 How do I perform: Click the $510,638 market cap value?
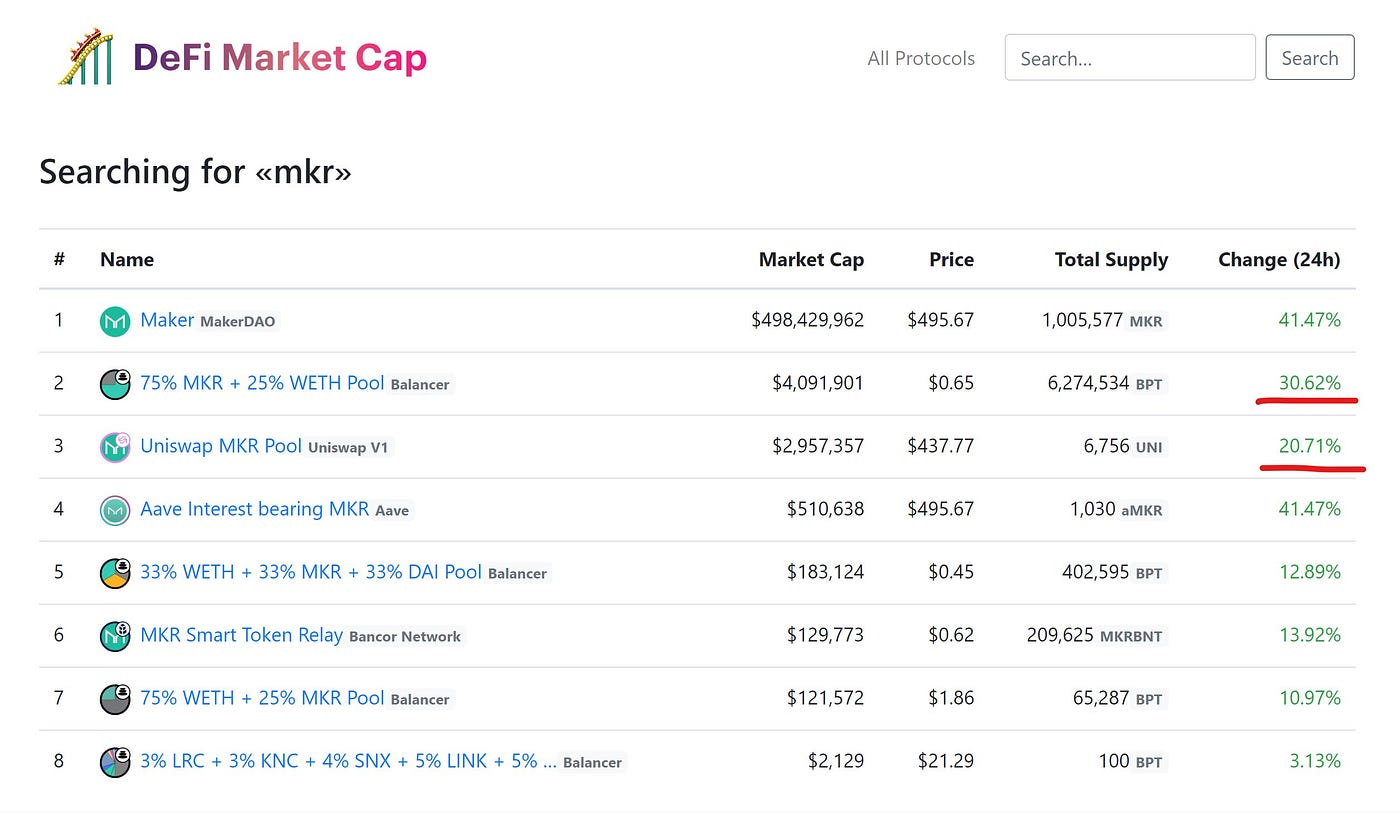tap(825, 510)
